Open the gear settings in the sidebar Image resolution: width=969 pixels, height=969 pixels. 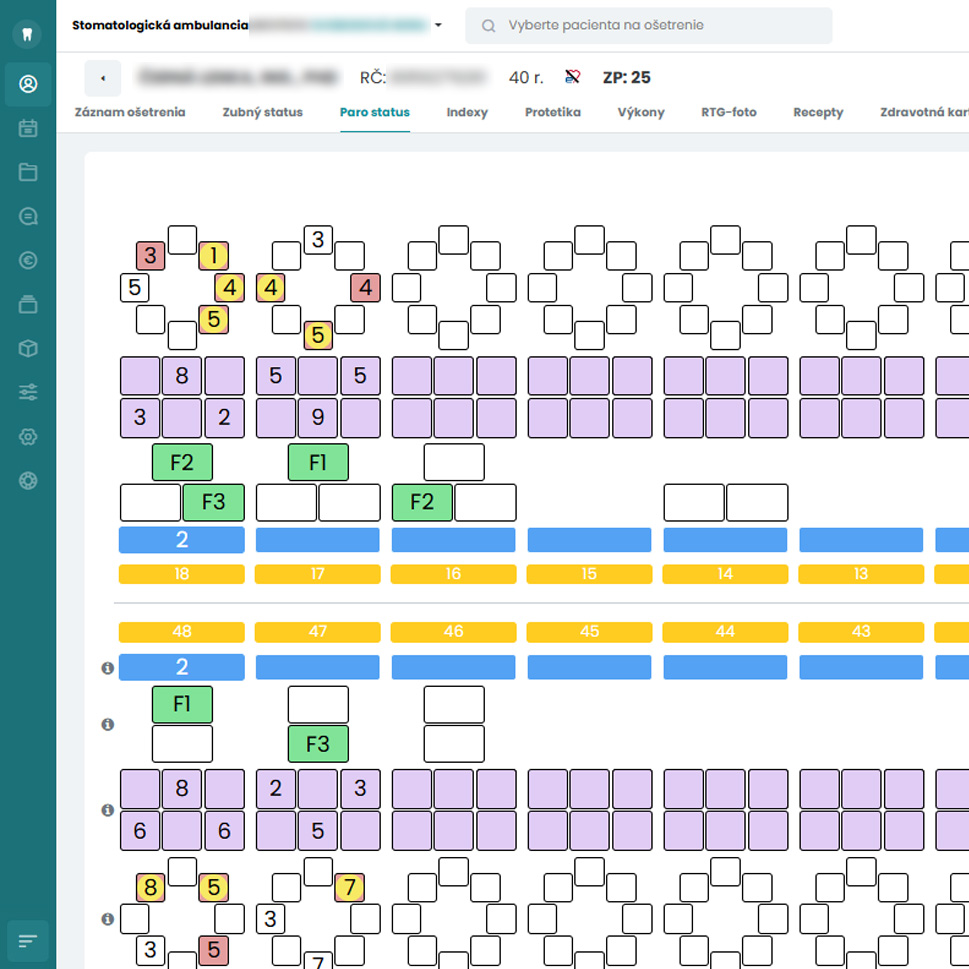(x=28, y=437)
